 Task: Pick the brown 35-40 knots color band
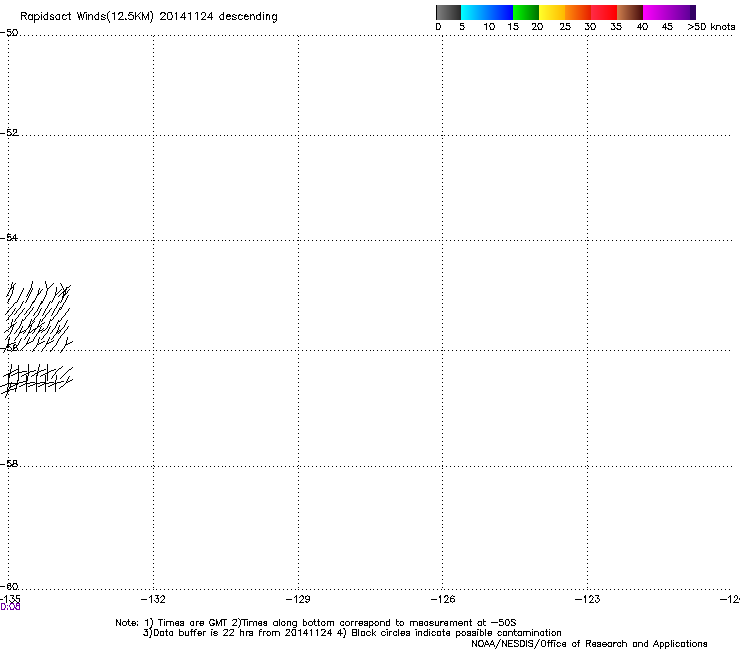630,12
